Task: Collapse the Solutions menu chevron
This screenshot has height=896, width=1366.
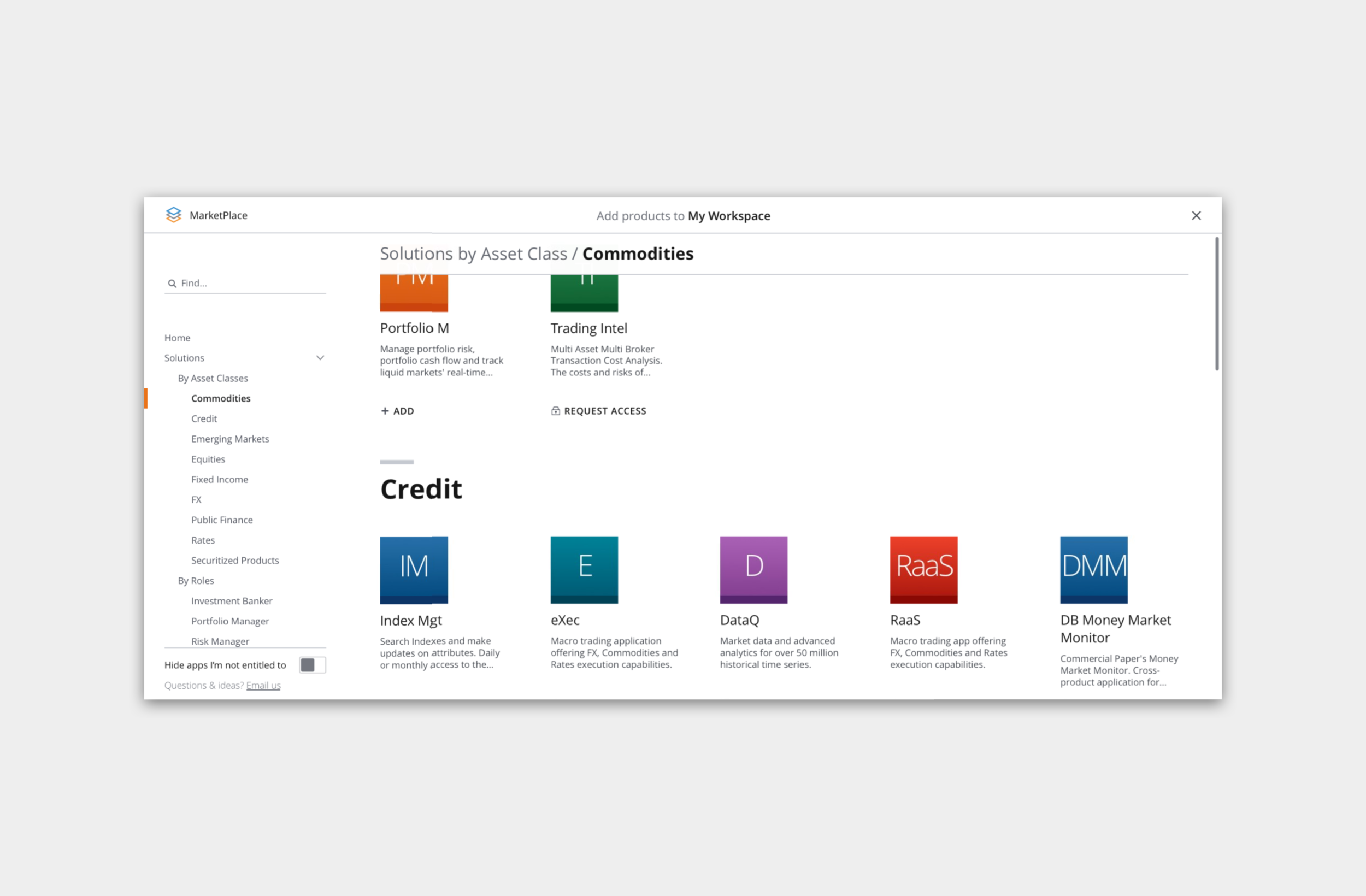Action: tap(320, 358)
